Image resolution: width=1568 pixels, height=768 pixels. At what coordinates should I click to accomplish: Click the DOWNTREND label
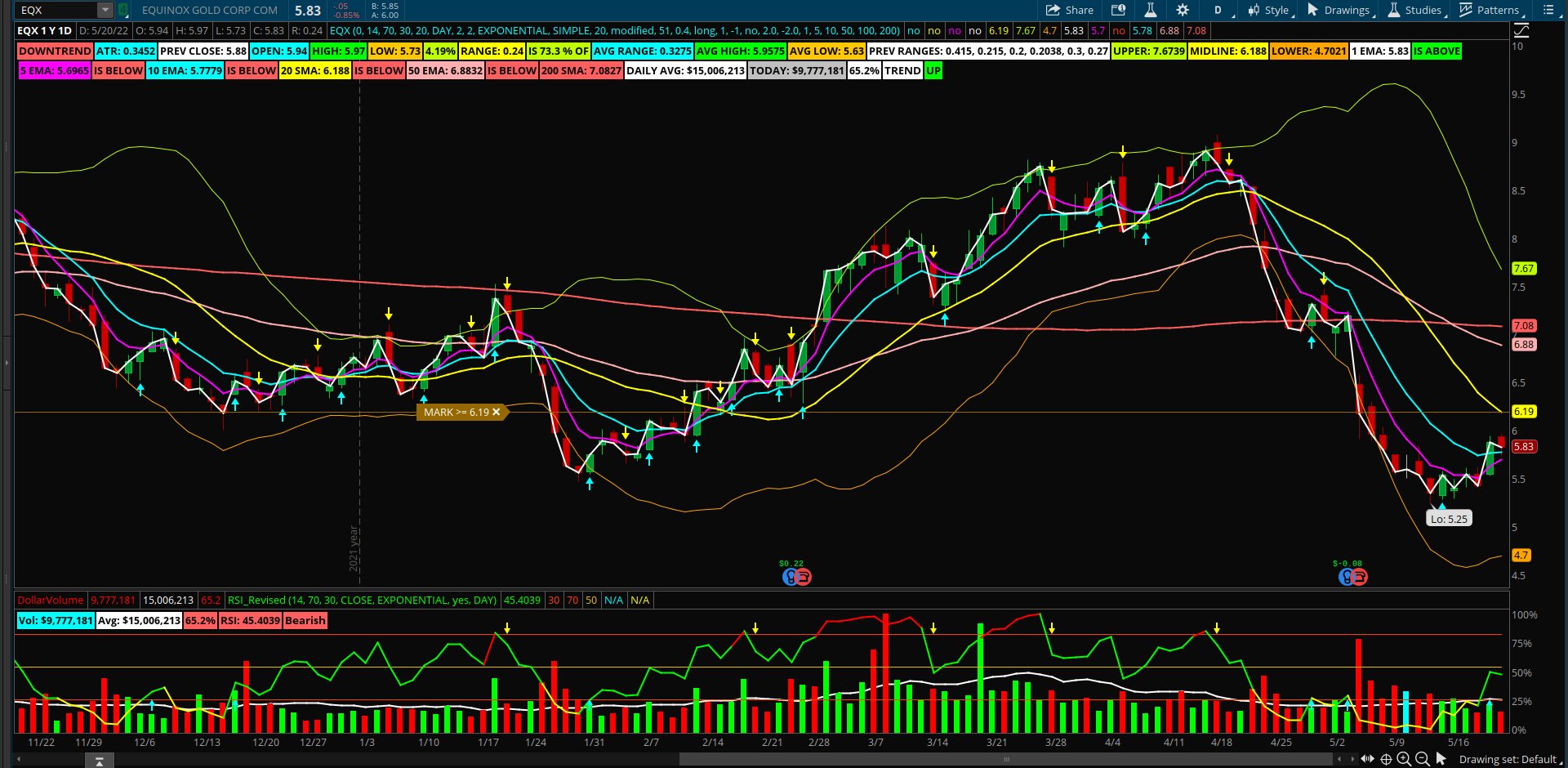(55, 51)
